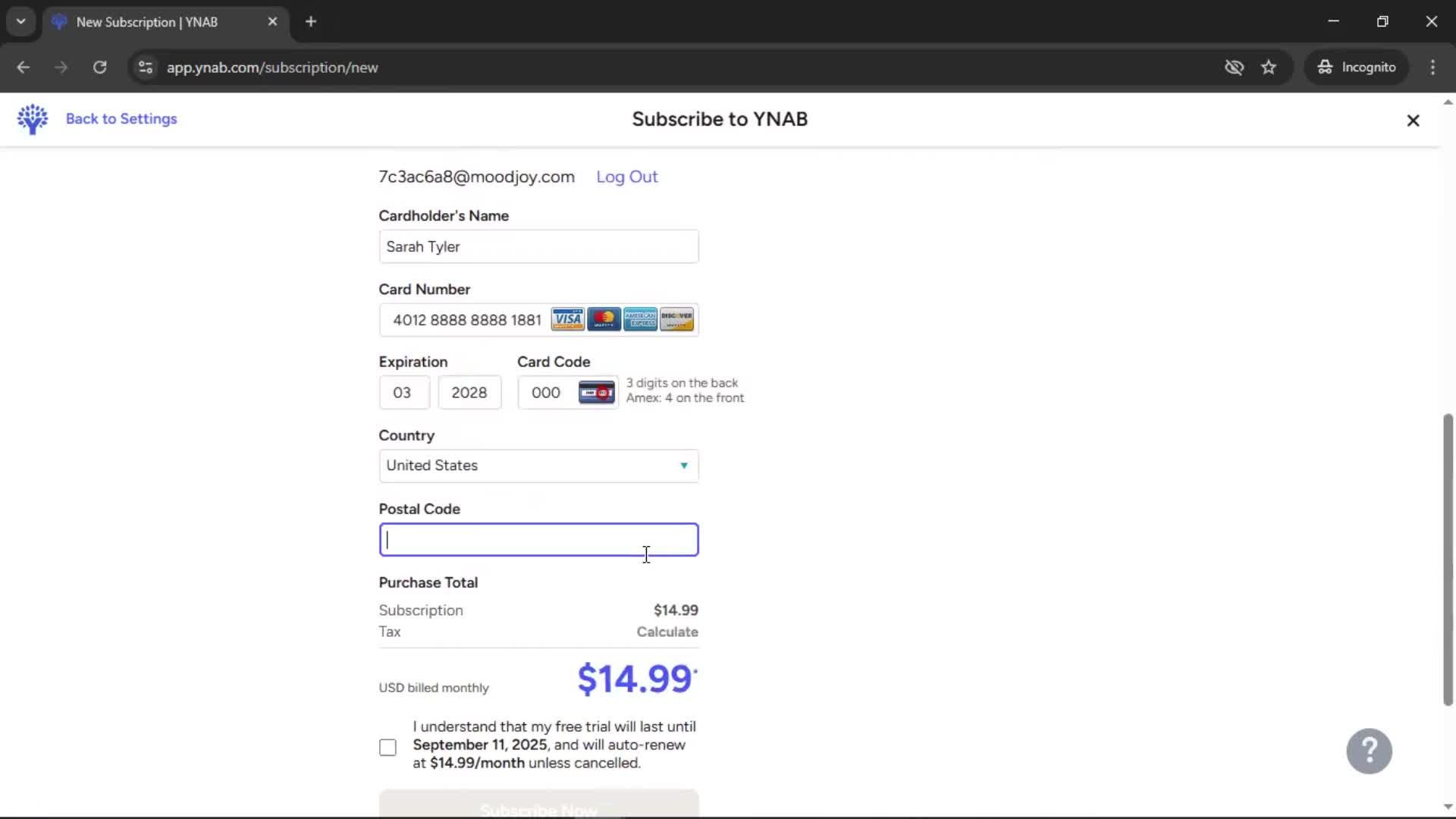
Task: Click the Visa card icon
Action: pos(567,319)
